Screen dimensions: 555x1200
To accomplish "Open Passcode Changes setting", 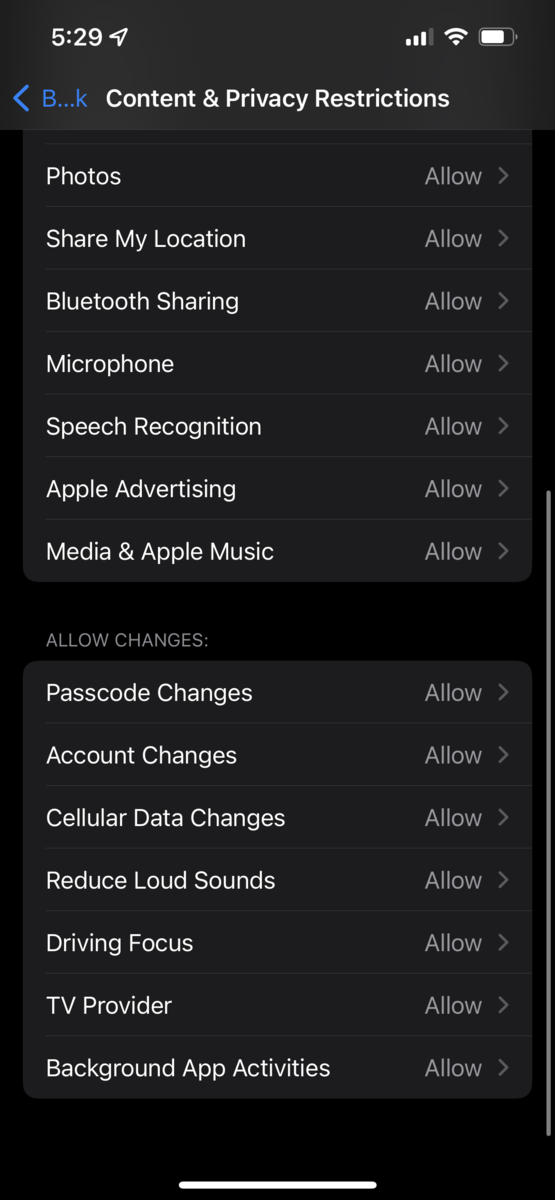I will [277, 692].
